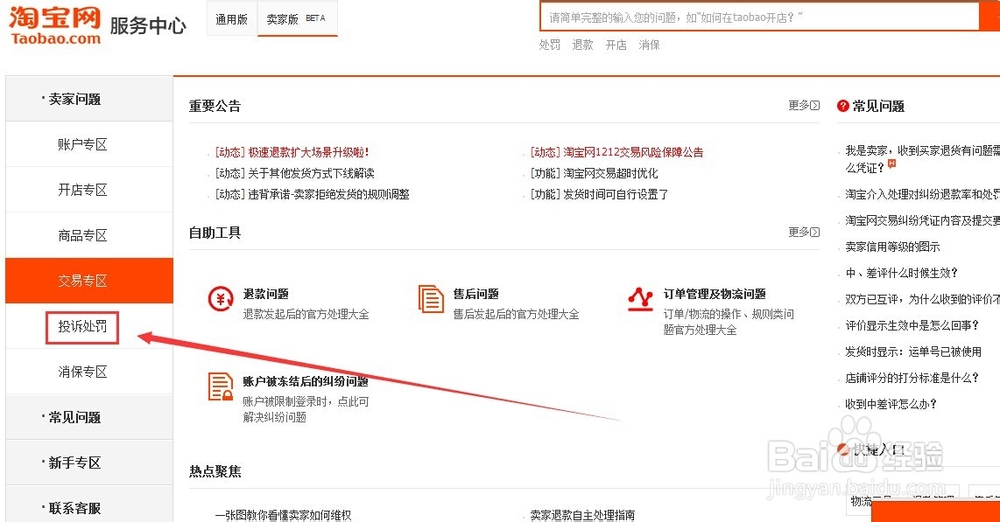
Task: Open FAQ 淘宝介入处理对纠纷退款率
Action: [922, 195]
